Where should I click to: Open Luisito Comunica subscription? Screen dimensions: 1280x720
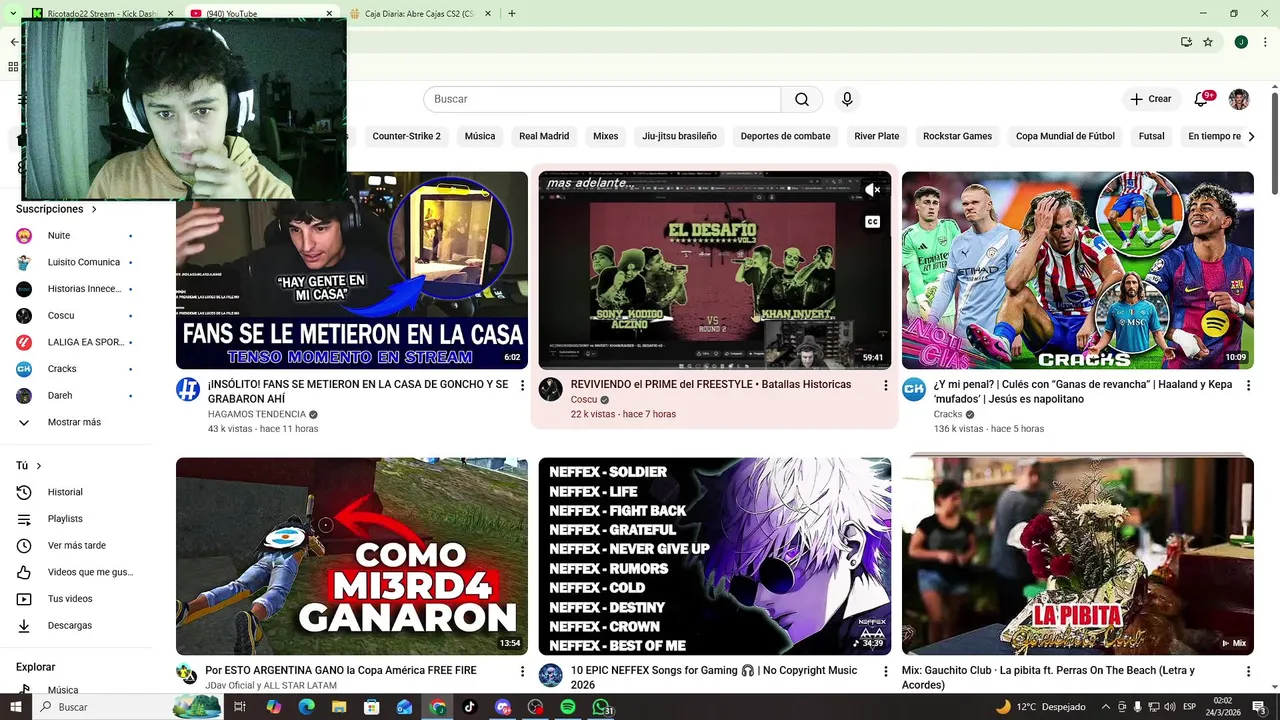pyautogui.click(x=76, y=262)
